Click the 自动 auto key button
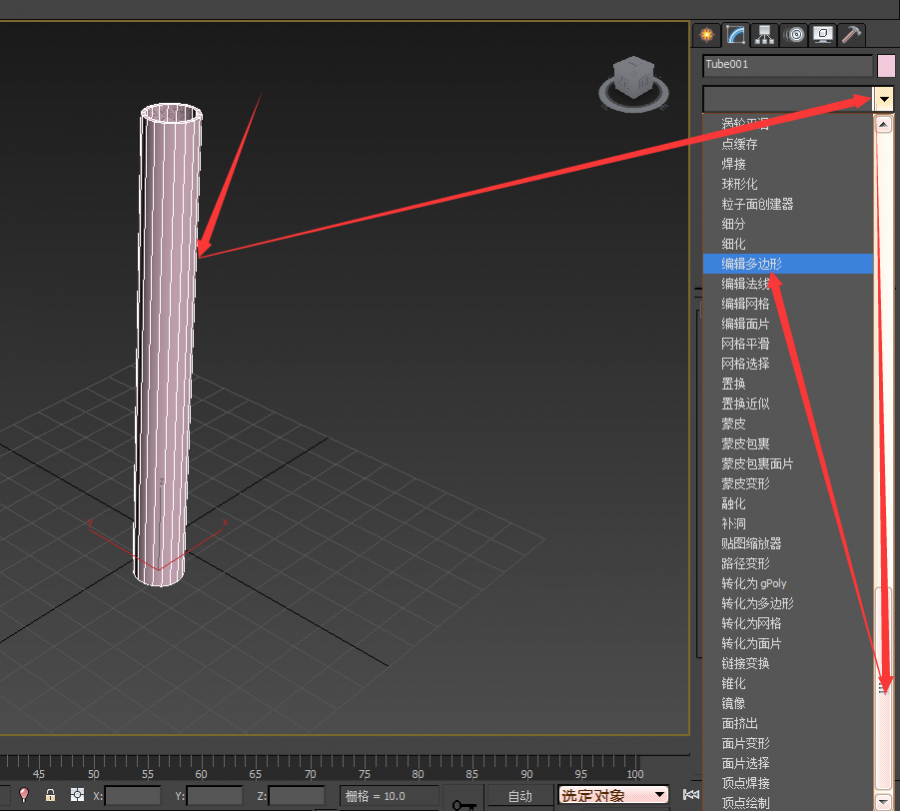The height and width of the screenshot is (811, 900). pos(520,797)
